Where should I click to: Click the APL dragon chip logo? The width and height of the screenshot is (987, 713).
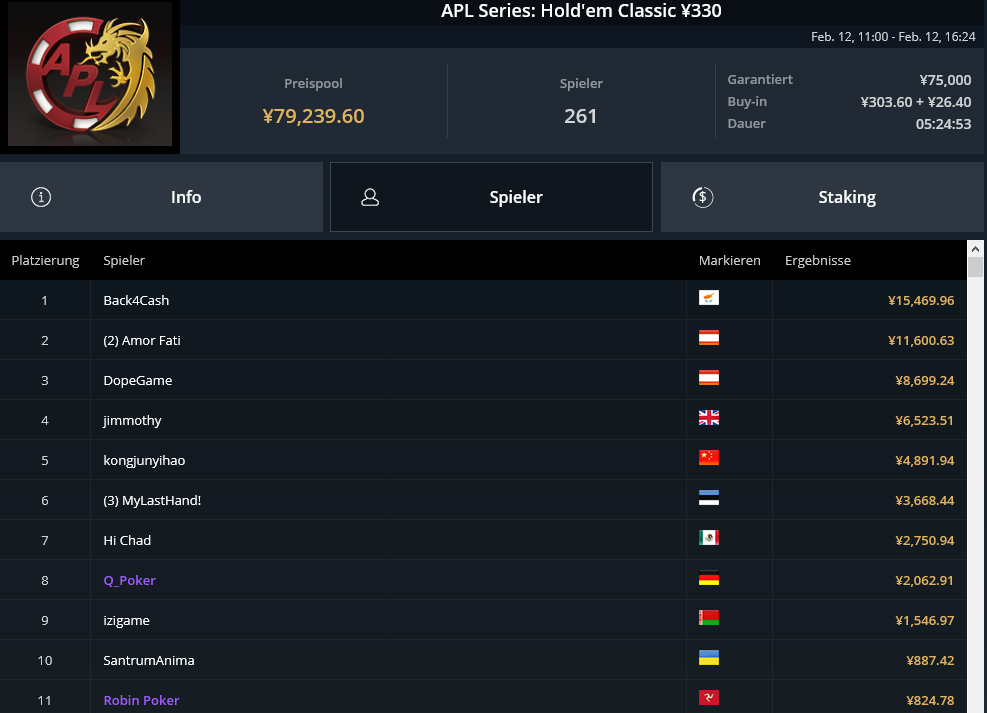click(x=90, y=74)
